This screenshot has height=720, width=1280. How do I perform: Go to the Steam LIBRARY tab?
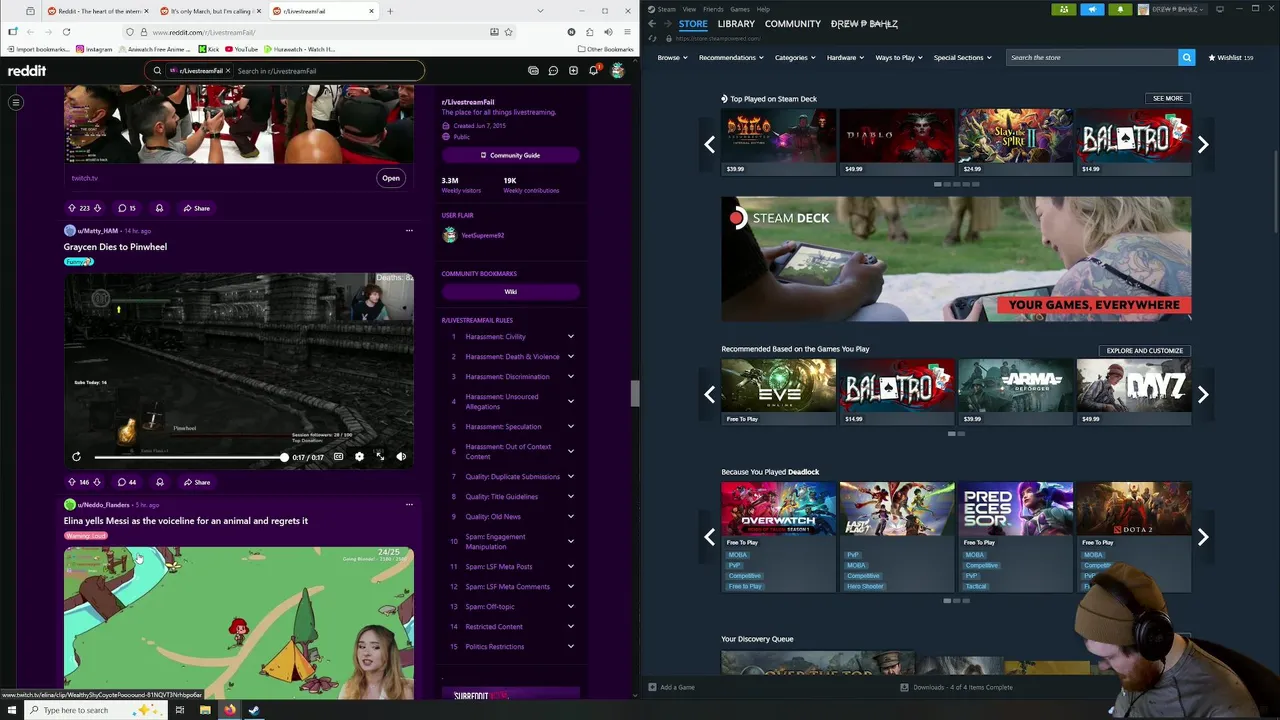tap(736, 24)
